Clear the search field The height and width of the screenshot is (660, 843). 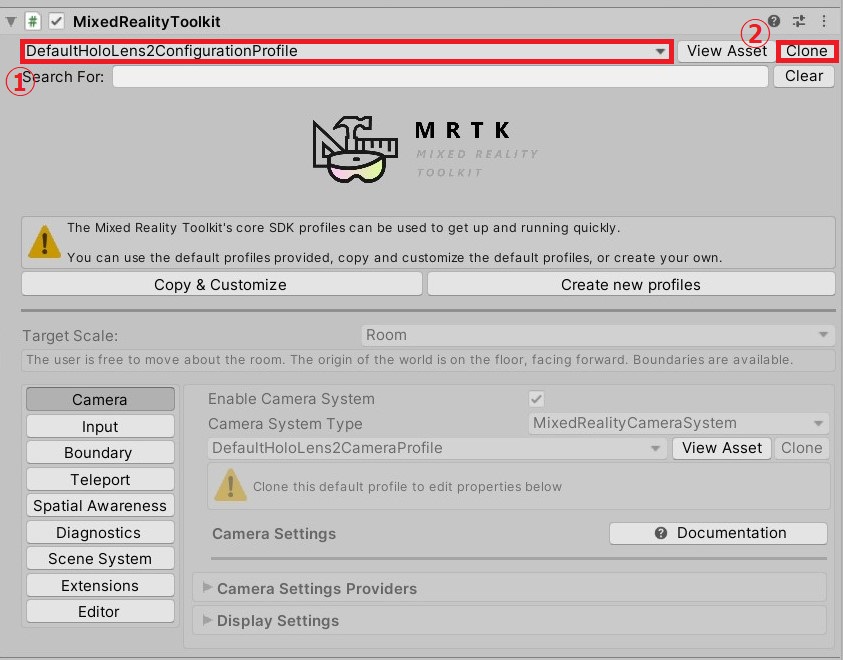(x=804, y=76)
